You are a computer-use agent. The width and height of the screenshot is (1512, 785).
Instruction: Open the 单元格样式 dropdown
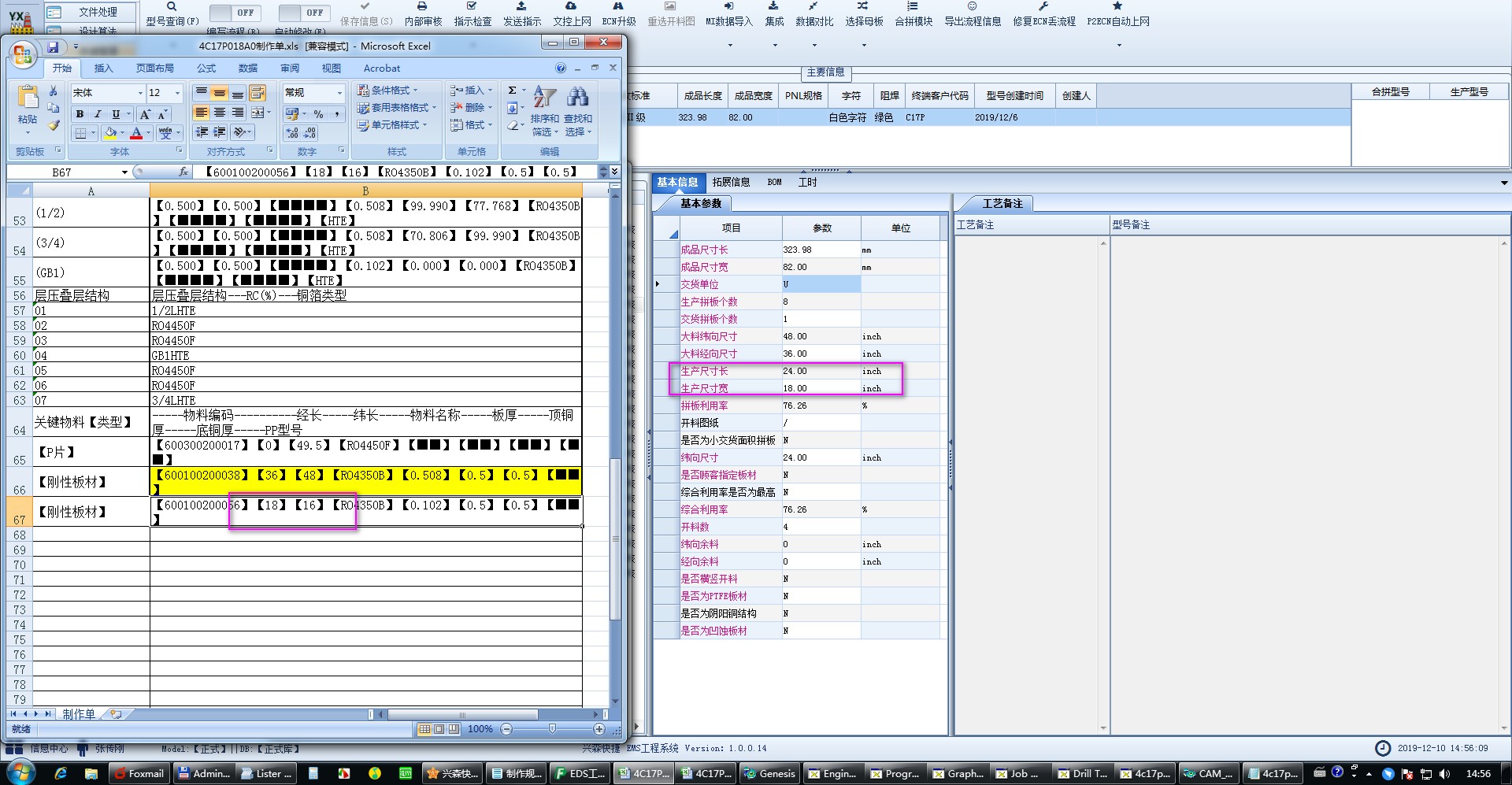point(391,124)
